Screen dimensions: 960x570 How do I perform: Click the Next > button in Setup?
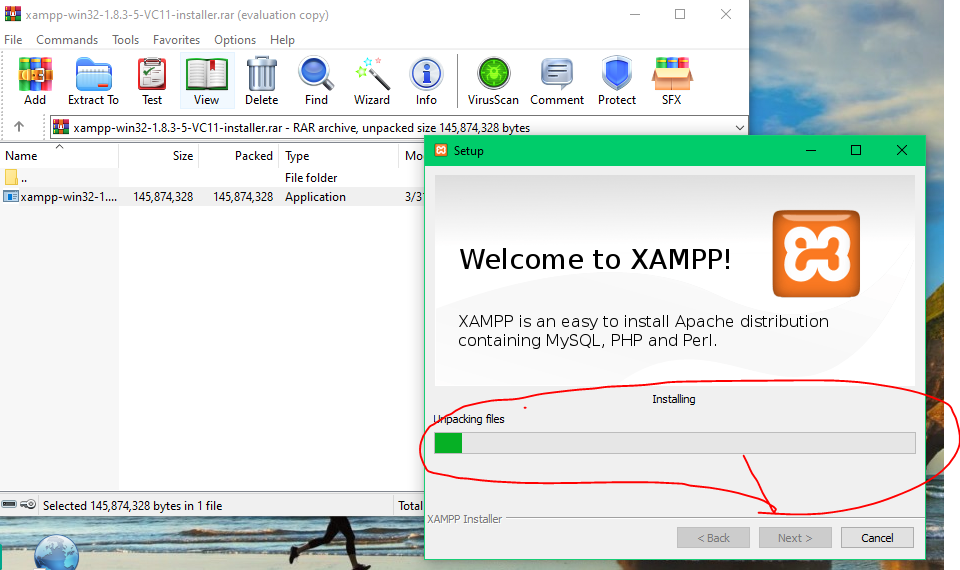click(795, 538)
